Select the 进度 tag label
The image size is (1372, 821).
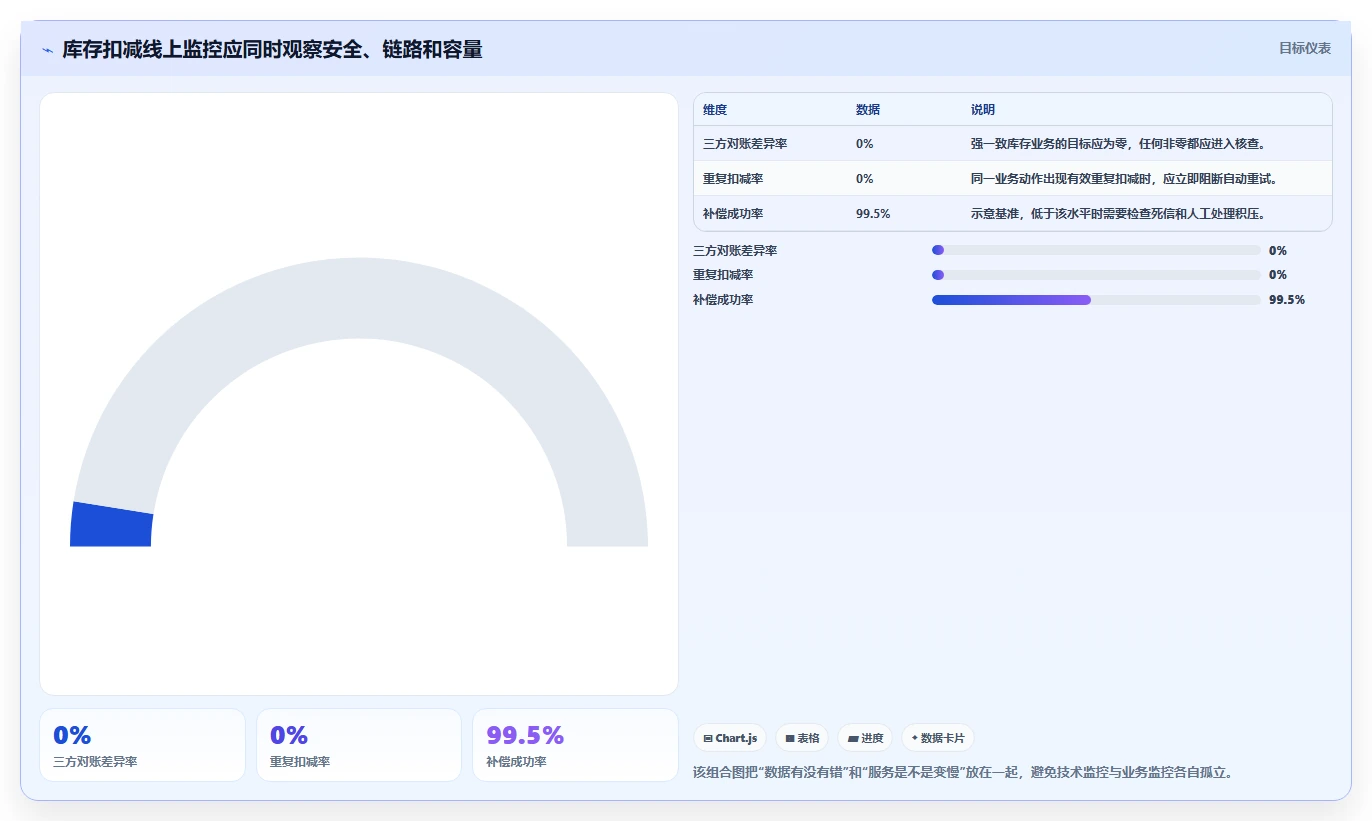pyautogui.click(x=872, y=738)
